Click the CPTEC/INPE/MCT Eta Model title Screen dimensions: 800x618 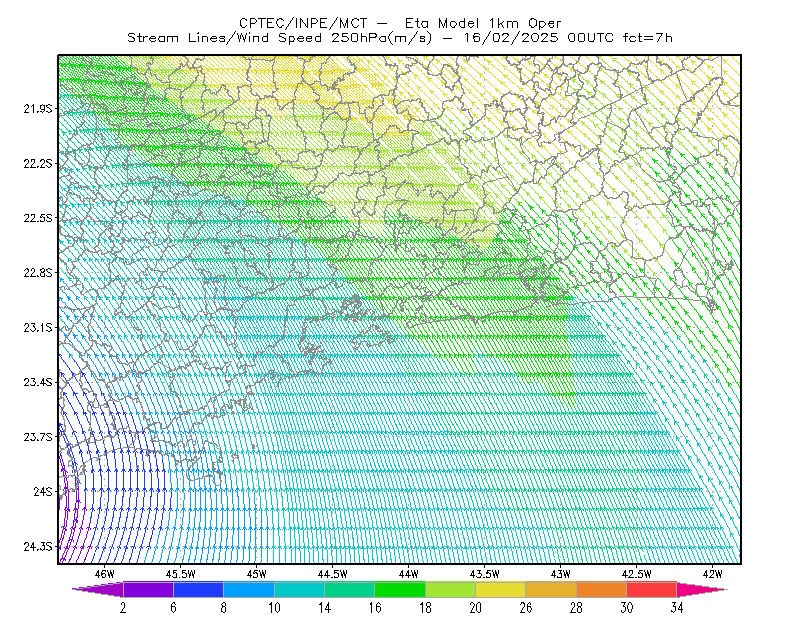(x=400, y=23)
